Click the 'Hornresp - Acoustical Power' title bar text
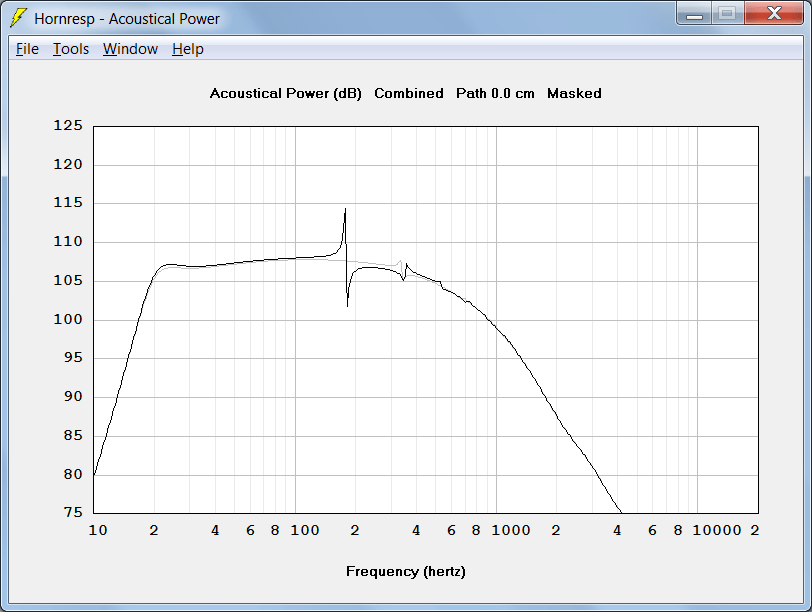Screen dimensions: 812x612 127,19
